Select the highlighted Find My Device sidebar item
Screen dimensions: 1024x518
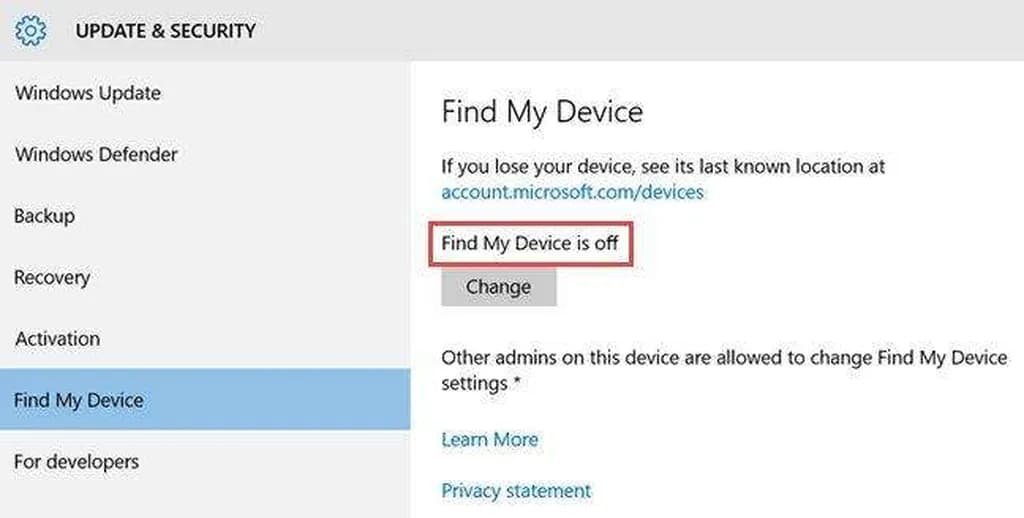coord(79,400)
